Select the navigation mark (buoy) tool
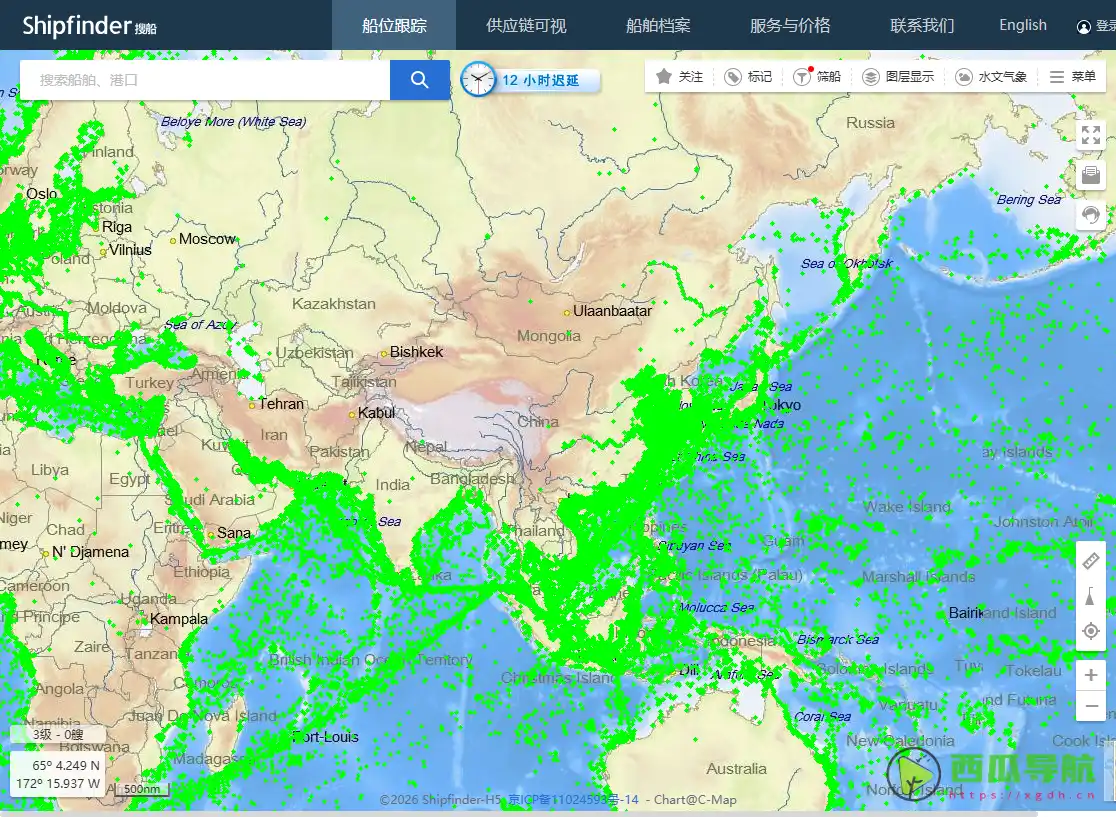Image resolution: width=1116 pixels, height=817 pixels. coord(1091,597)
